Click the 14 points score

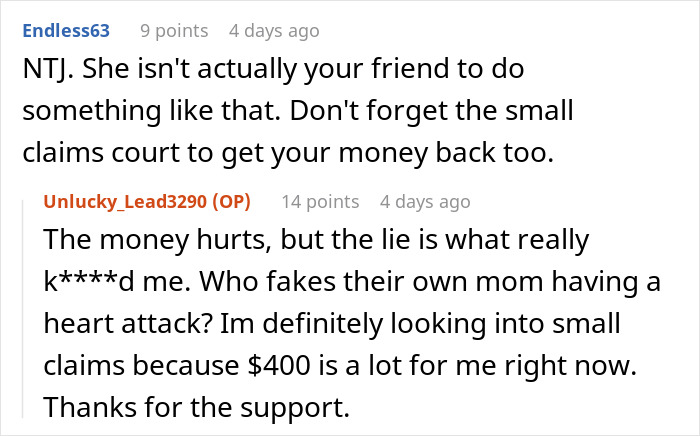(320, 202)
